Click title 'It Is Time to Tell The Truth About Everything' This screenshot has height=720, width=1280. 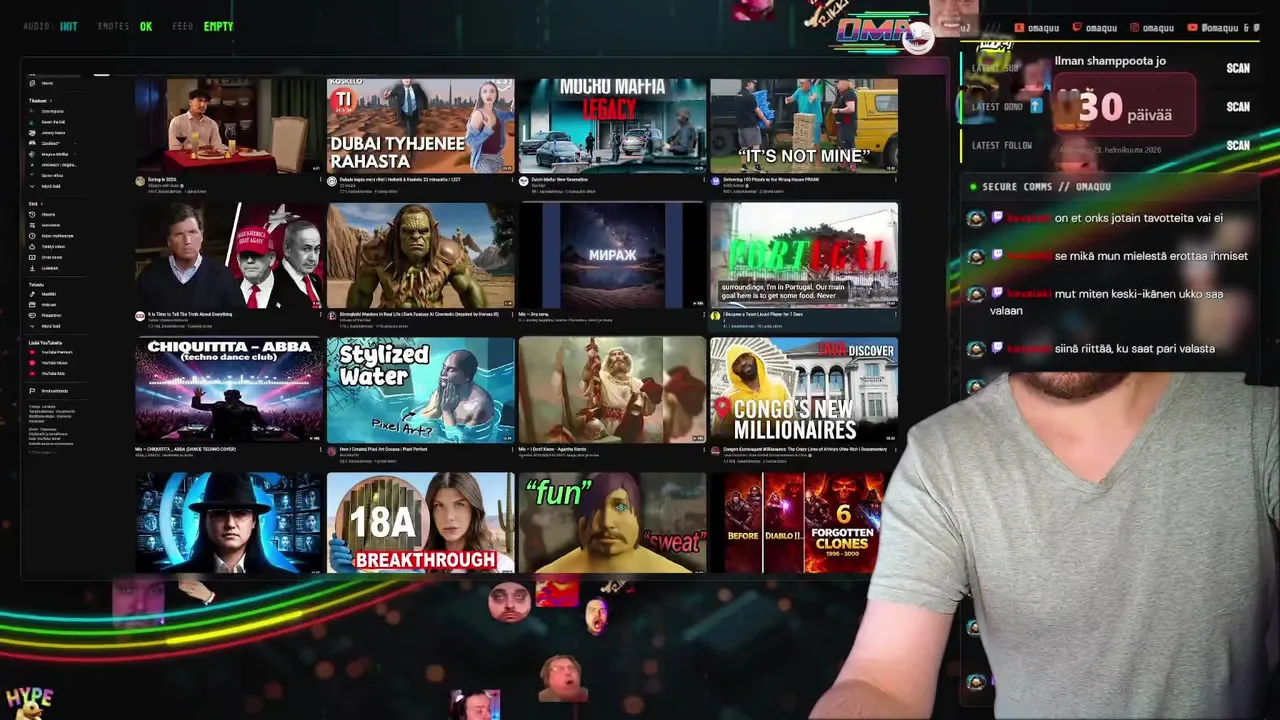click(x=190, y=314)
